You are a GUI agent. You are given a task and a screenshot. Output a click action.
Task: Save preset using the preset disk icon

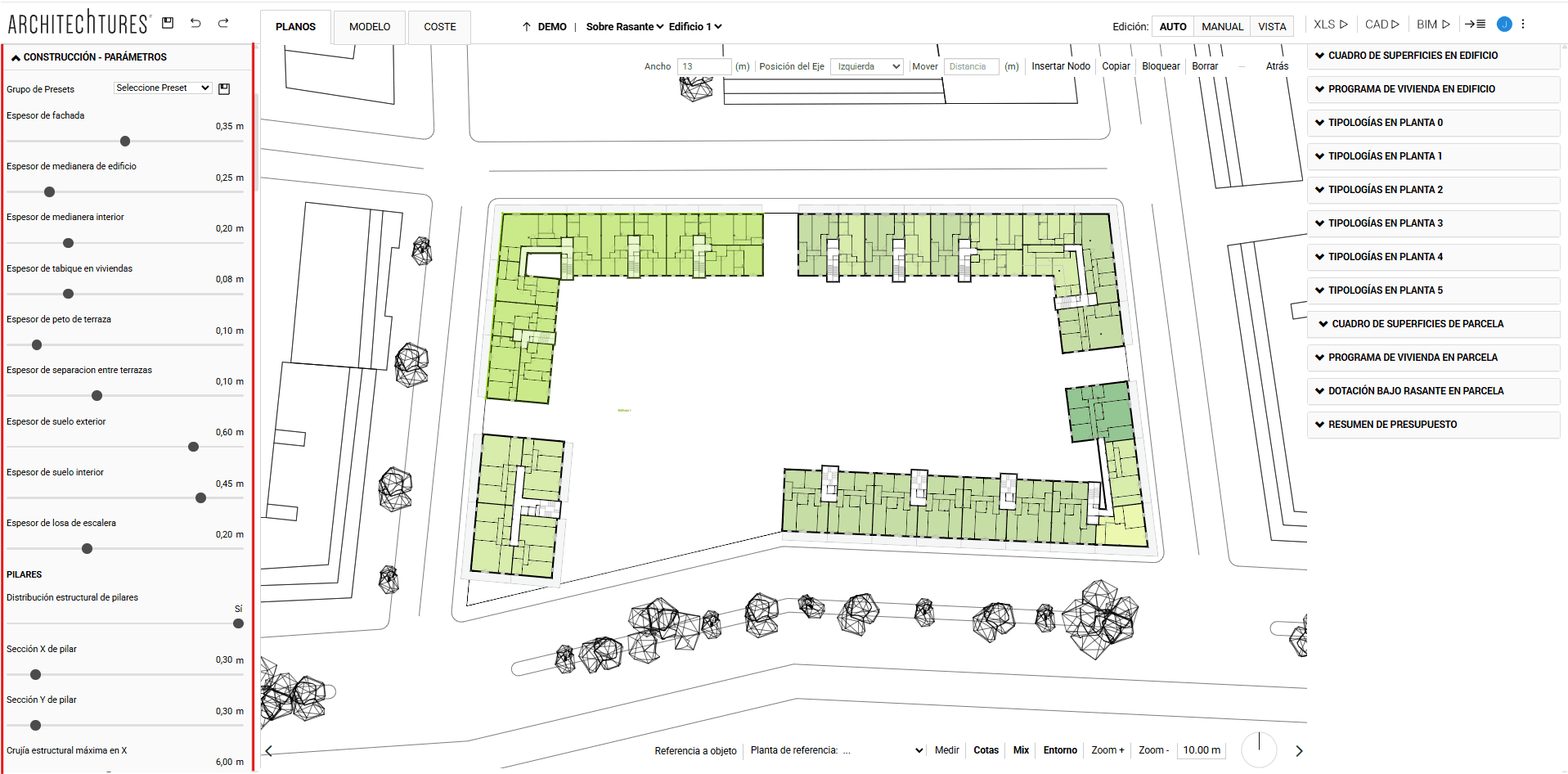(x=224, y=88)
